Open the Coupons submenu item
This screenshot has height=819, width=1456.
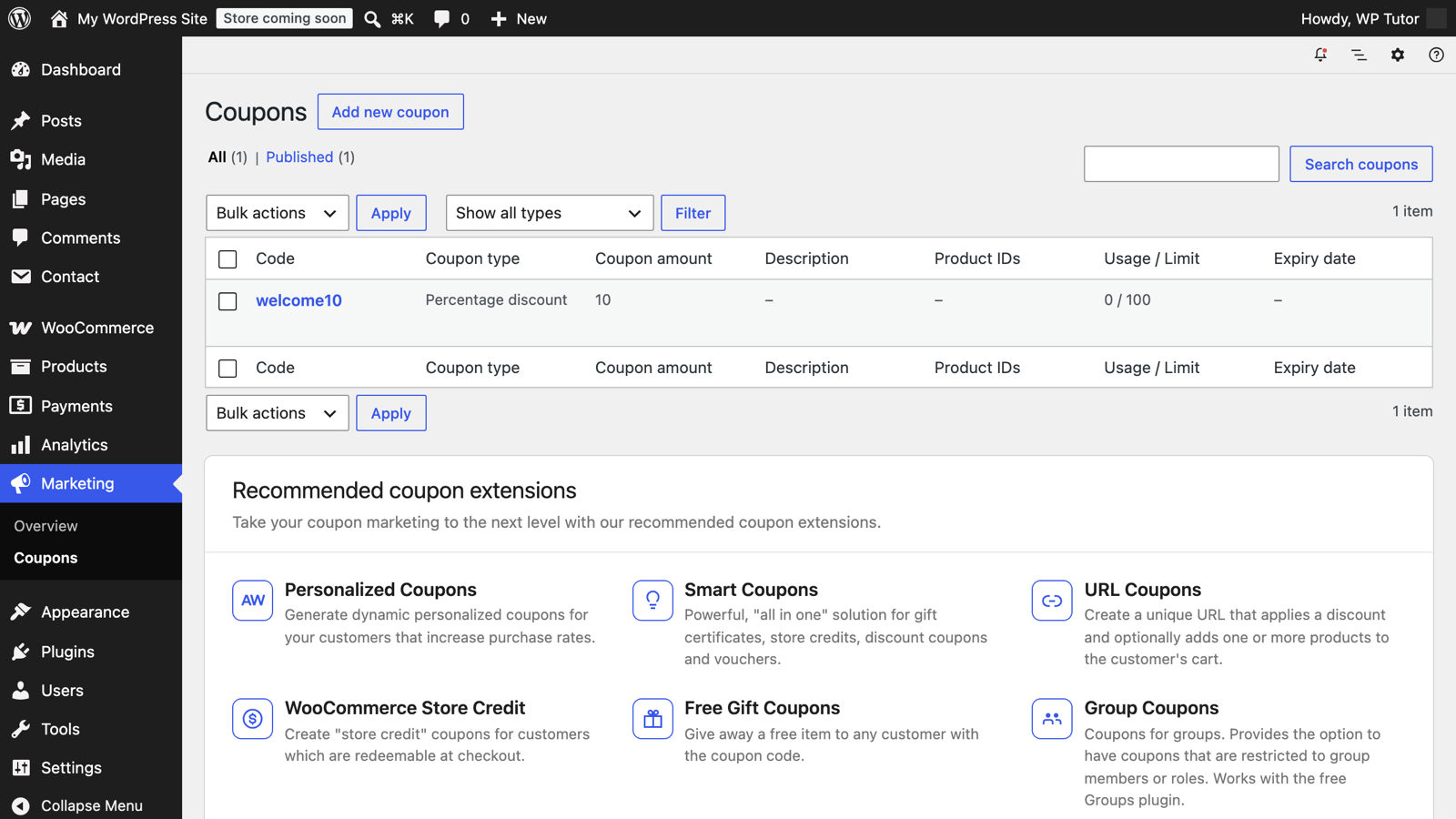[45, 558]
